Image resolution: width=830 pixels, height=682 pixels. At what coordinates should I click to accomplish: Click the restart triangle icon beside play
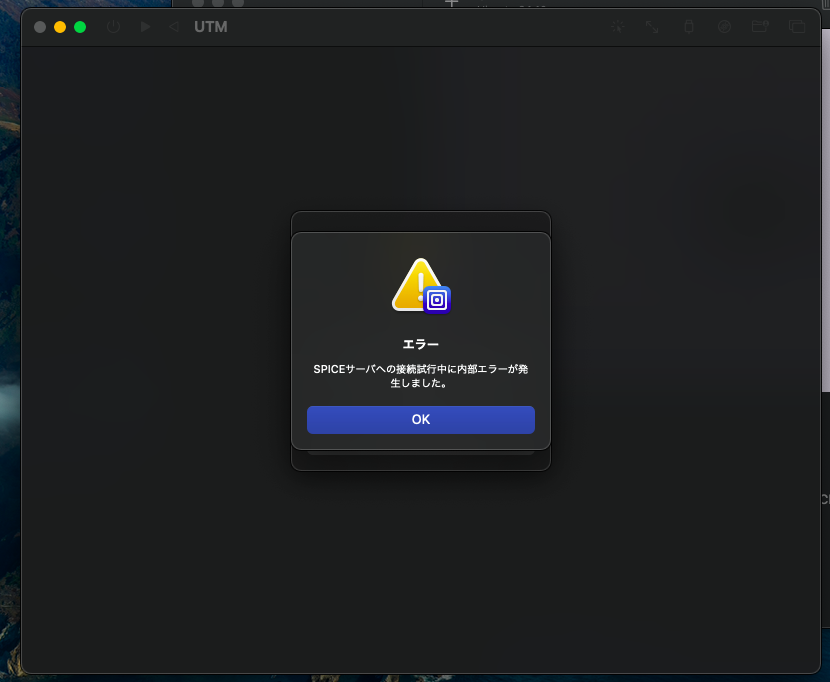point(174,27)
